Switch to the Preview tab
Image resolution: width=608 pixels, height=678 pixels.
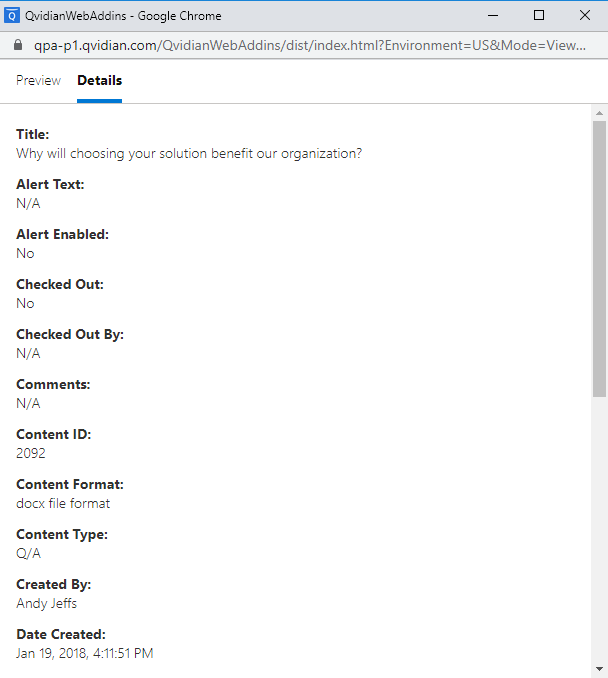[38, 80]
